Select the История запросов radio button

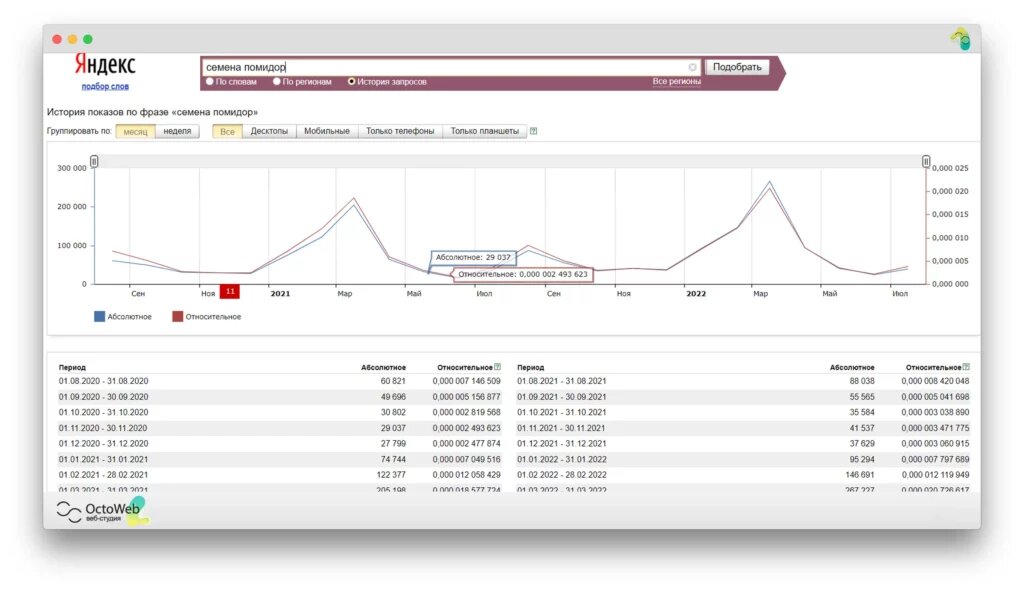351,82
